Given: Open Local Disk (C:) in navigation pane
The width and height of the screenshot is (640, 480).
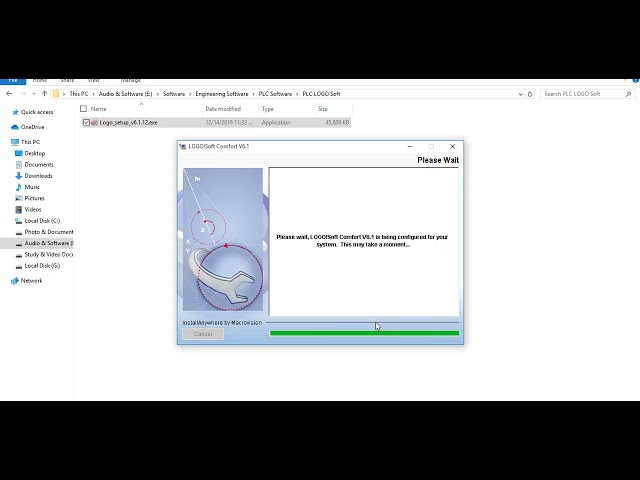Looking at the screenshot, I should 42,221.
